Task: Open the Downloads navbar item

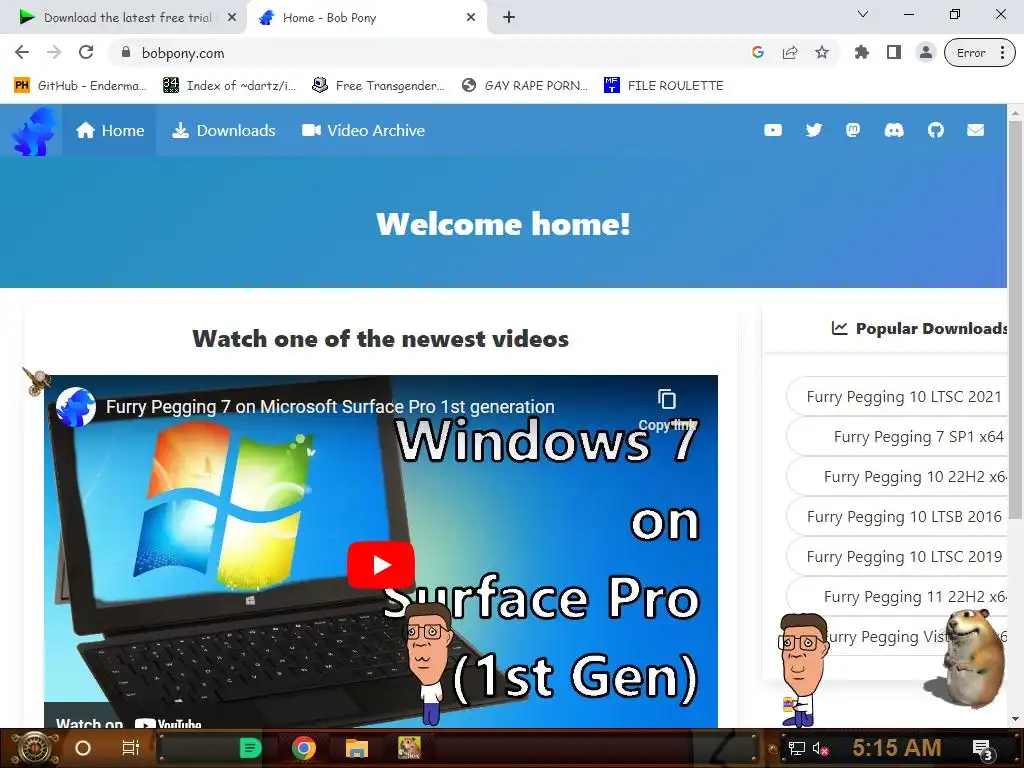Action: [x=223, y=131]
